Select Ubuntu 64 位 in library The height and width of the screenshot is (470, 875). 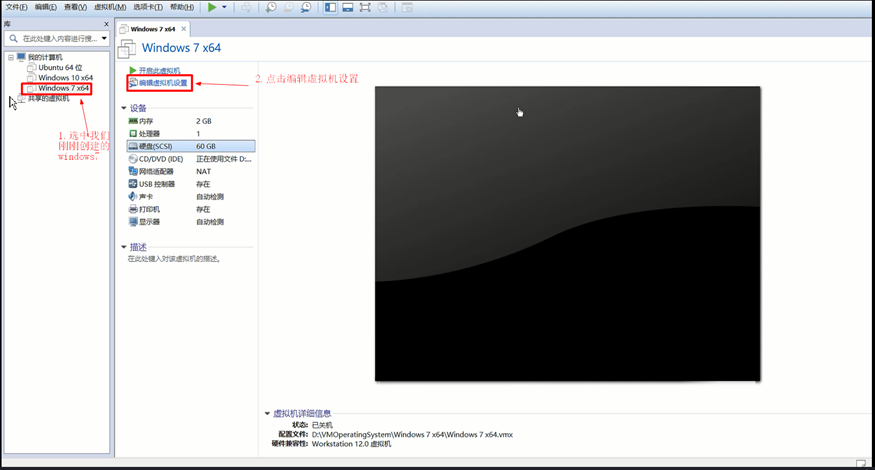[60, 68]
